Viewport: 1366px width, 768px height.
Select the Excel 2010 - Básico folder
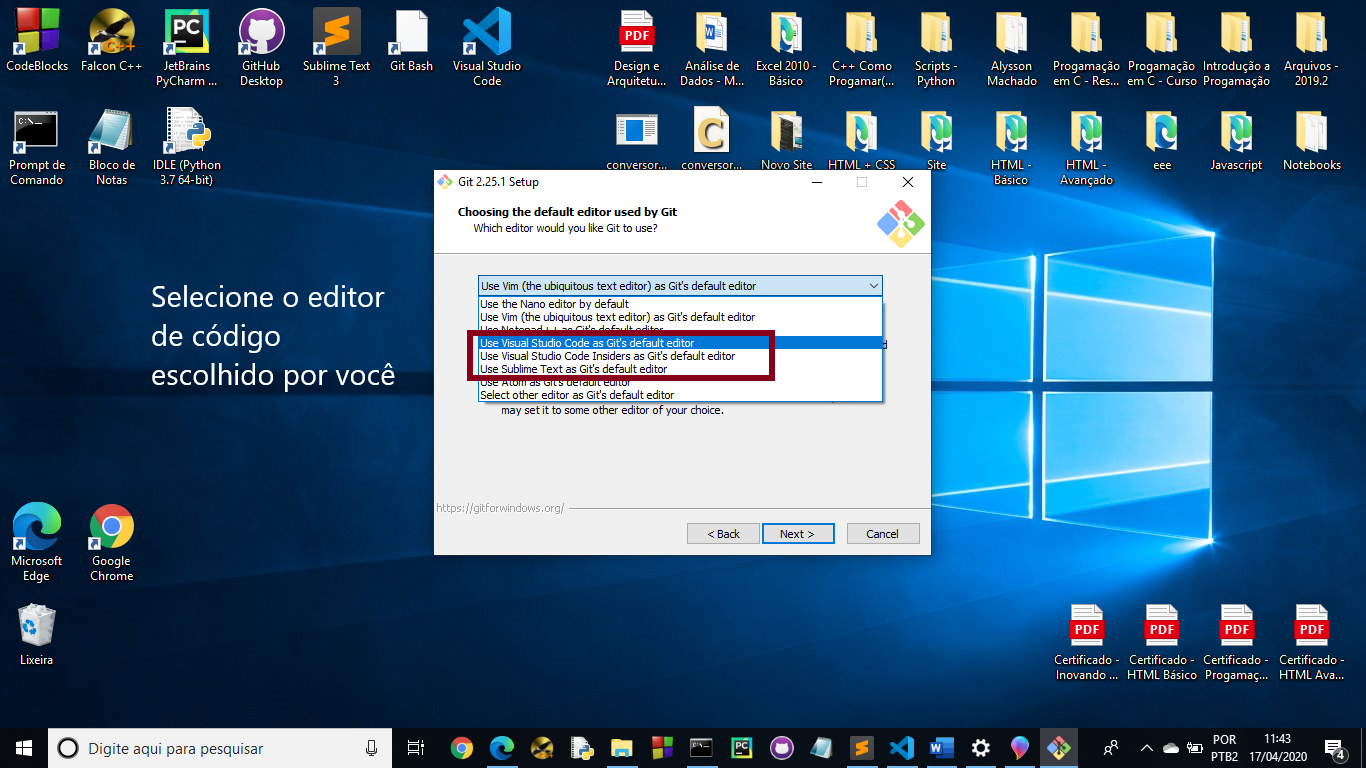[786, 47]
